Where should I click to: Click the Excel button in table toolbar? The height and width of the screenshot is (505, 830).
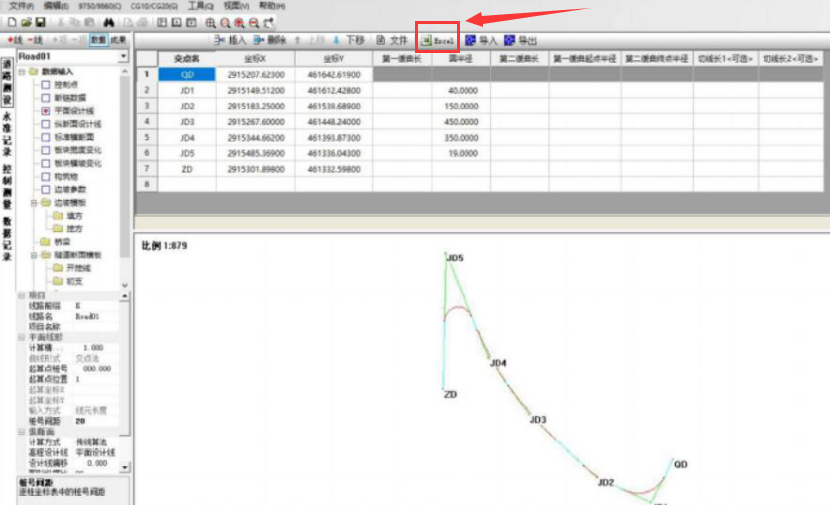pos(438,41)
